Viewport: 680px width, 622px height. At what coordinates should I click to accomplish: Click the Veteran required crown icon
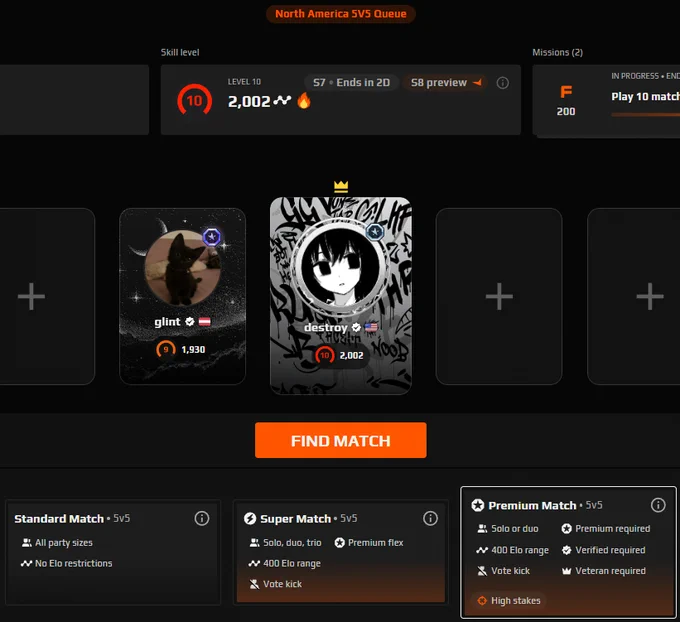[x=566, y=571]
